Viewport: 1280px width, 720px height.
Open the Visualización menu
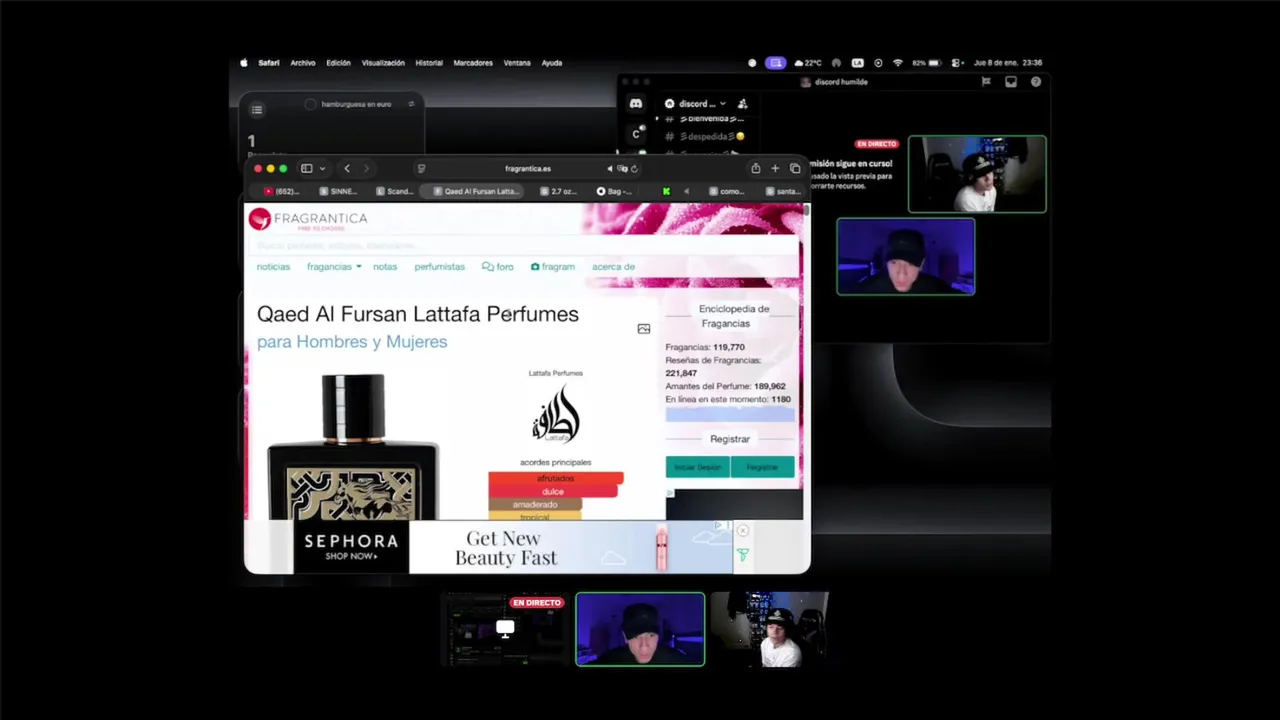pyautogui.click(x=383, y=63)
